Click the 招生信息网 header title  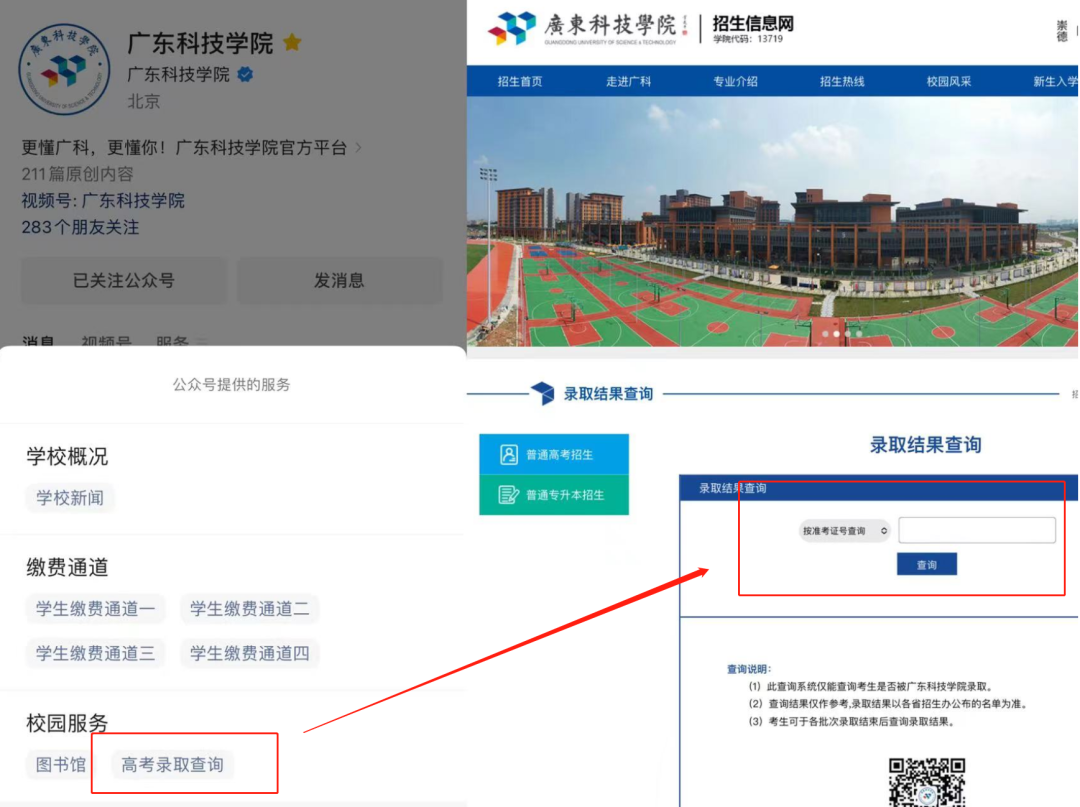(x=753, y=24)
